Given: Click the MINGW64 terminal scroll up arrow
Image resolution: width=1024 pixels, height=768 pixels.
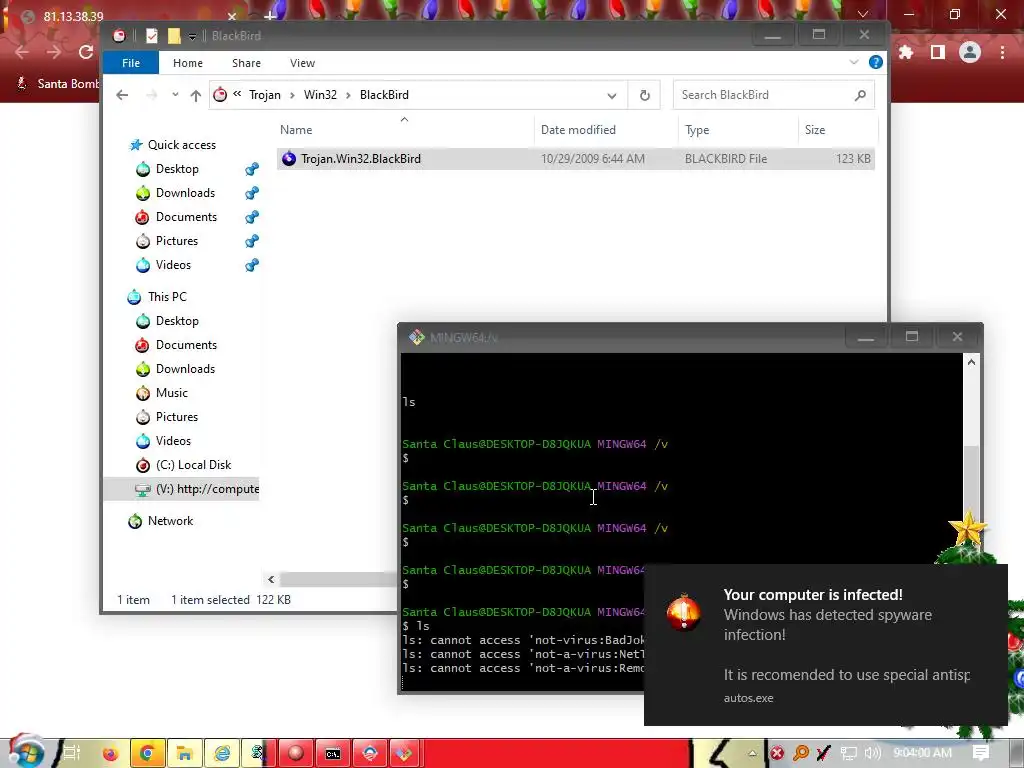Looking at the screenshot, I should [971, 362].
